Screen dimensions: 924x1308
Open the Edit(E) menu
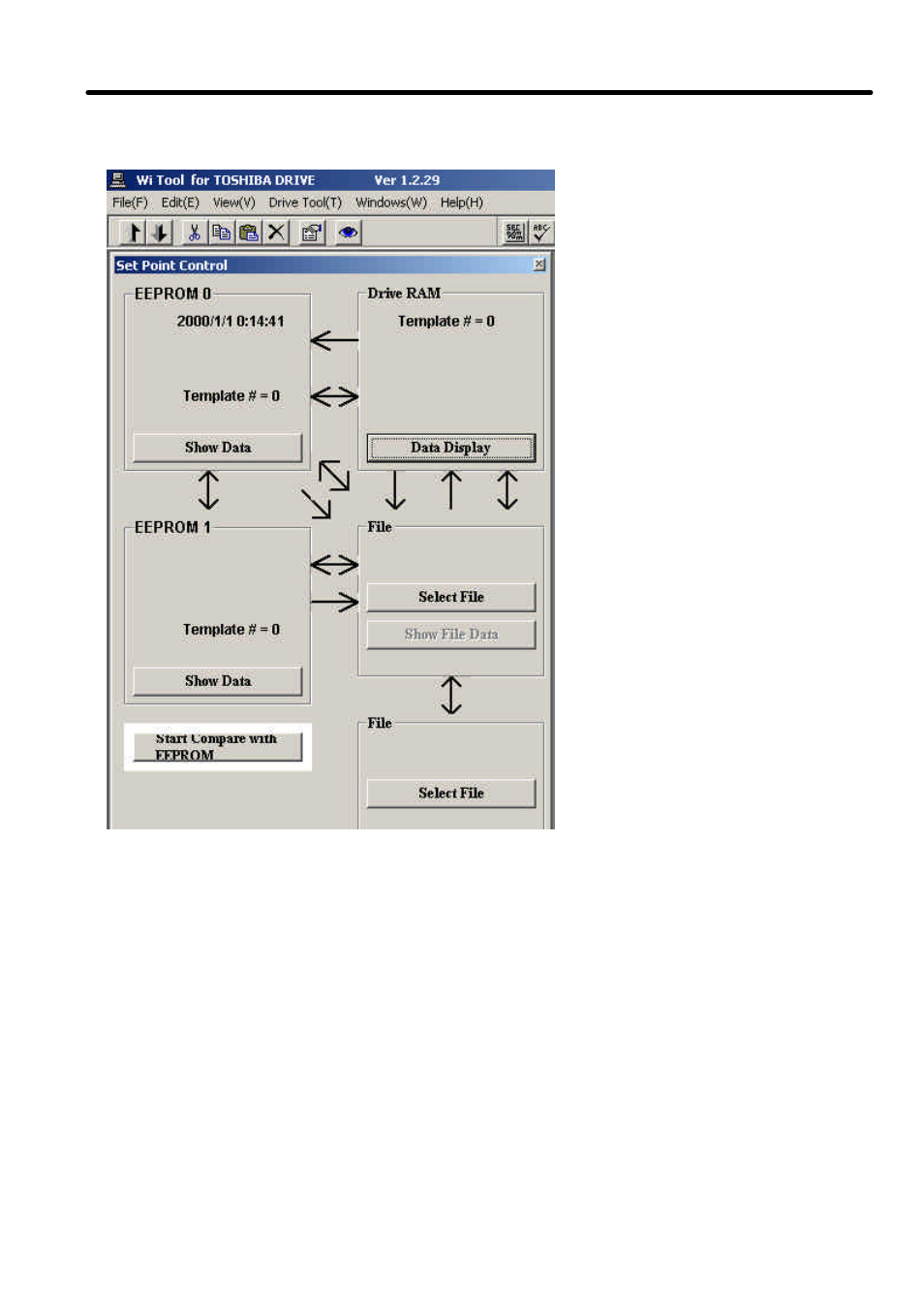coord(180,202)
